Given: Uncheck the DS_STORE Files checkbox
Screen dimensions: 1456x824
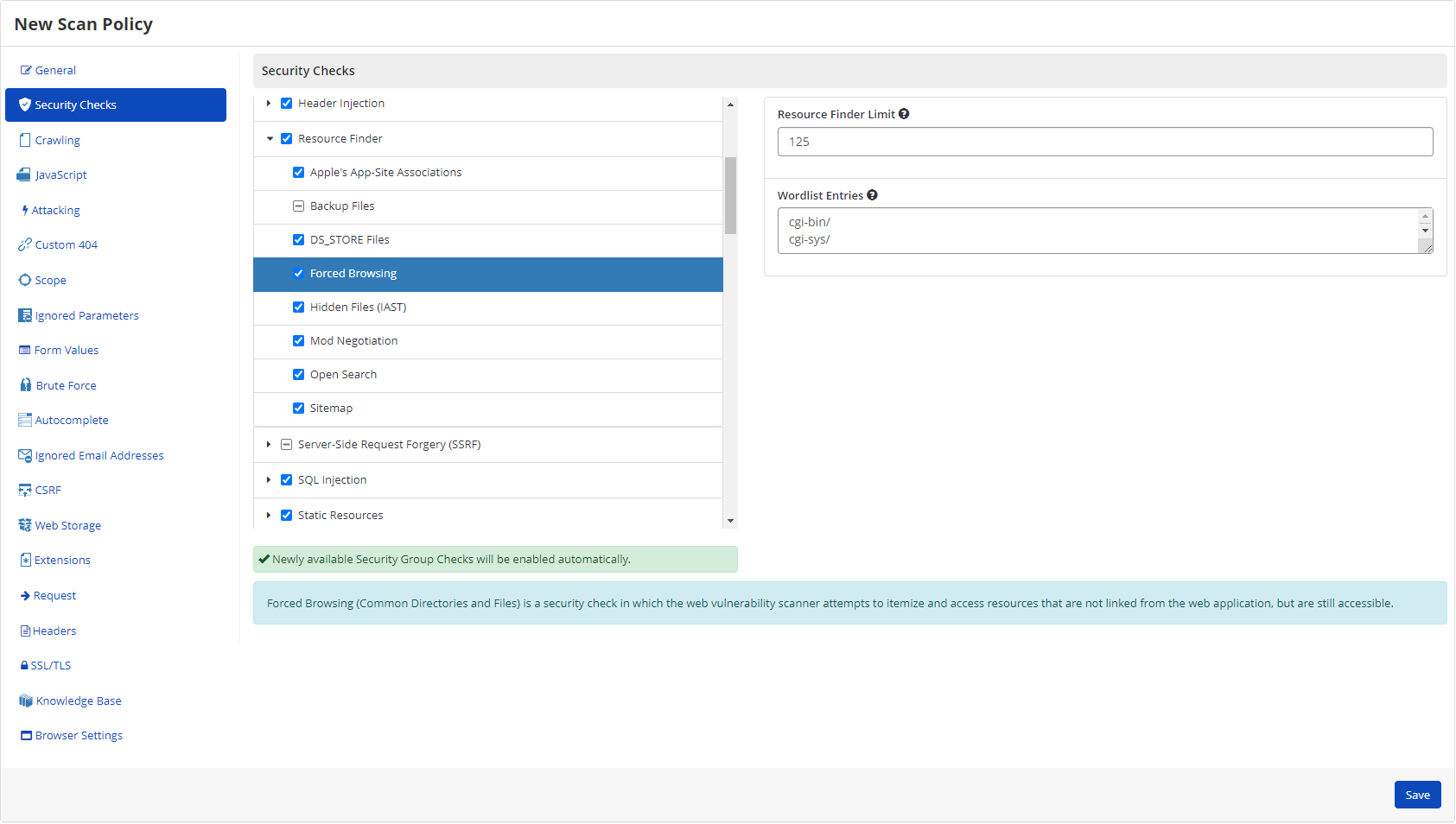Looking at the screenshot, I should [298, 240].
